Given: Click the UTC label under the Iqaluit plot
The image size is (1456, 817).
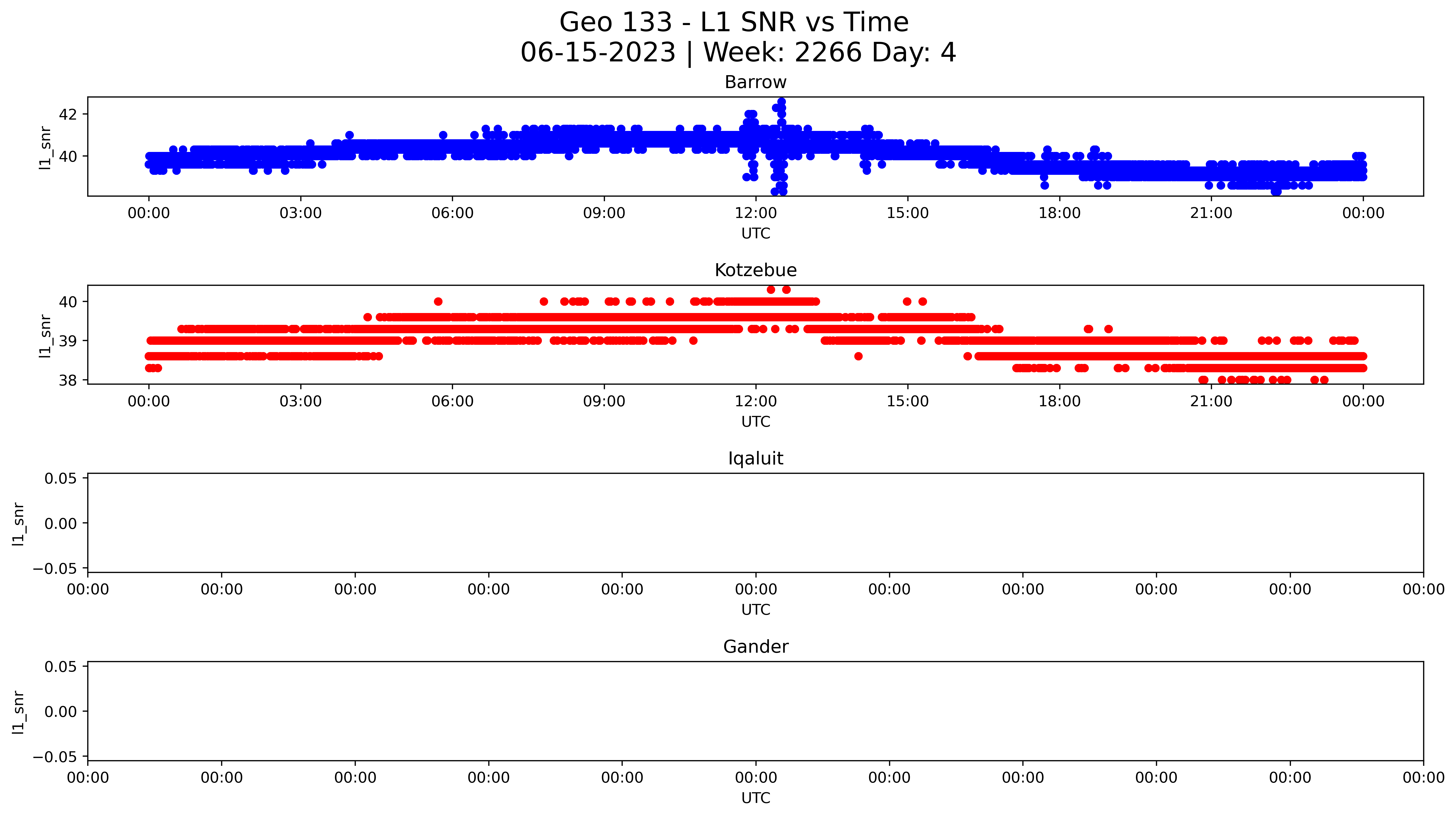Looking at the screenshot, I should [x=756, y=610].
